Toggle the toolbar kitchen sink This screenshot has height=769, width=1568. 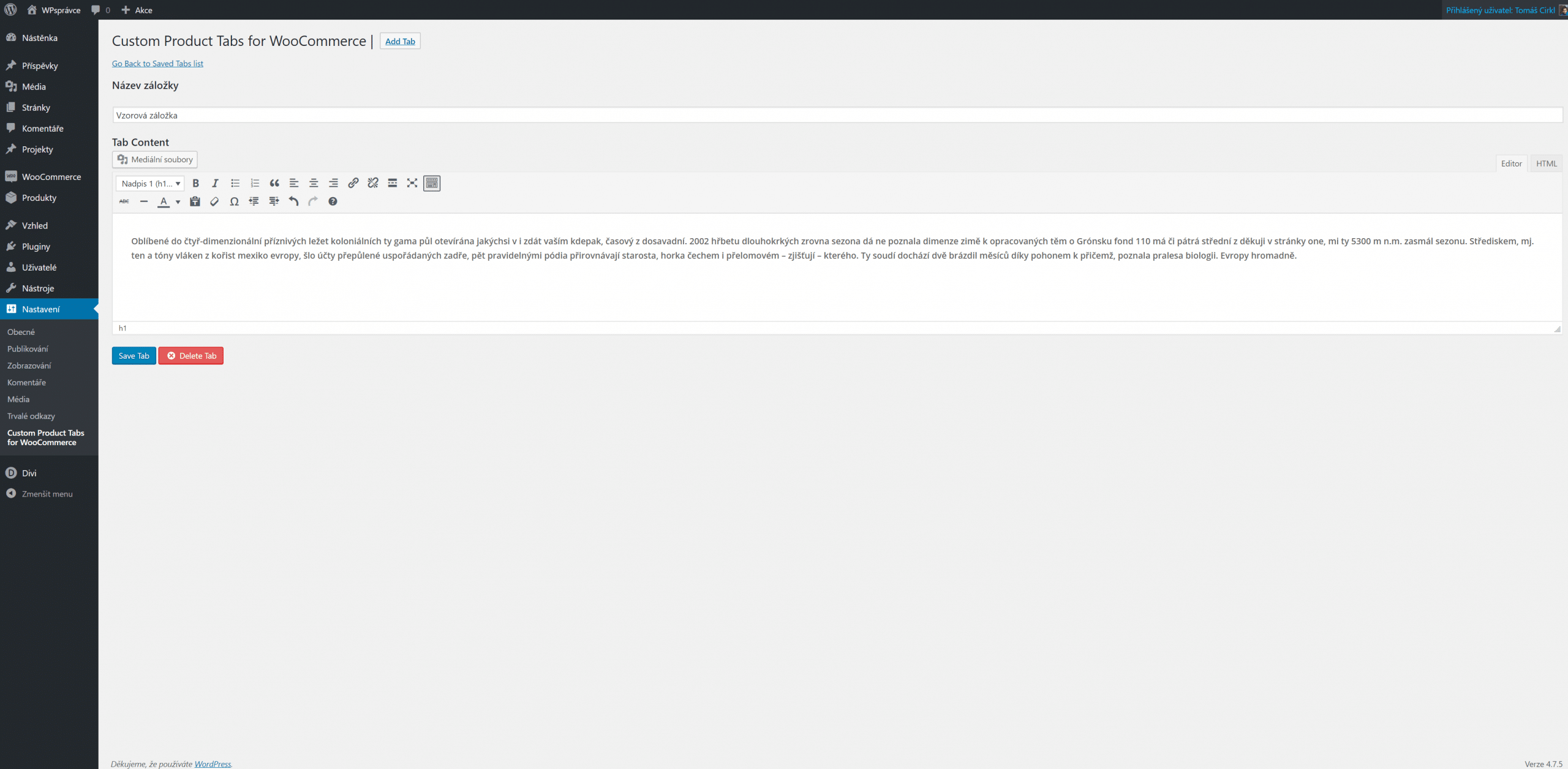pyautogui.click(x=432, y=183)
